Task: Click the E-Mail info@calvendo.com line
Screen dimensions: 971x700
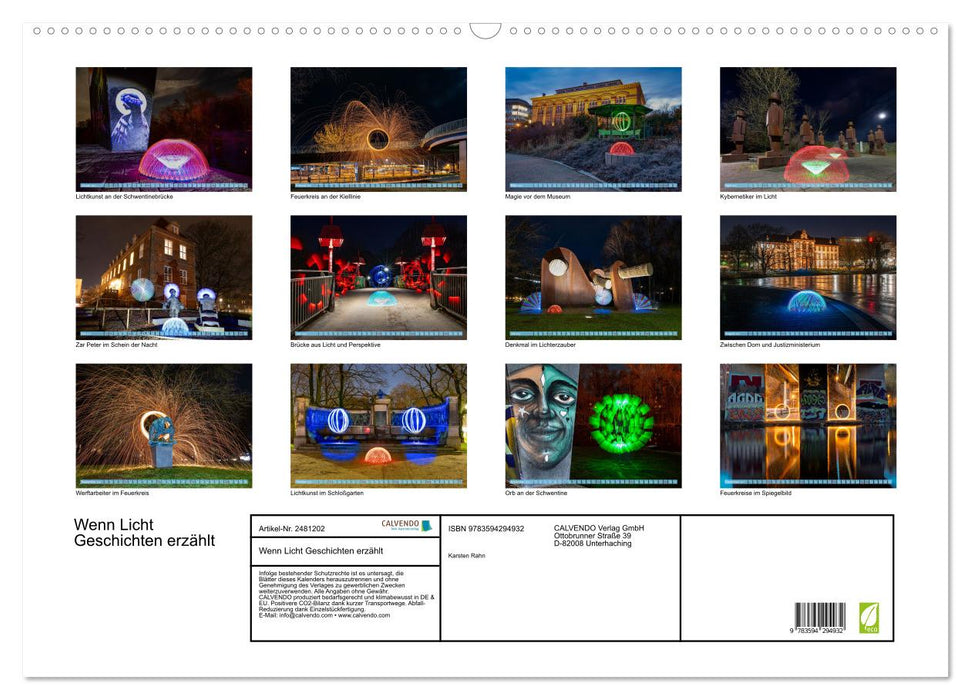Action: [324, 615]
